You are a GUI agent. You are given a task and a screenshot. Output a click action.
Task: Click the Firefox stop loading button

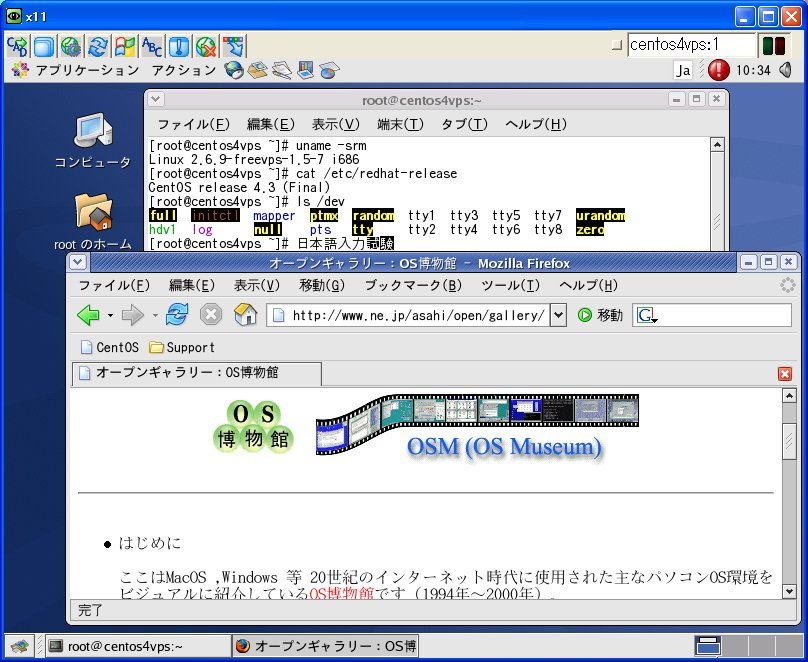coord(211,314)
